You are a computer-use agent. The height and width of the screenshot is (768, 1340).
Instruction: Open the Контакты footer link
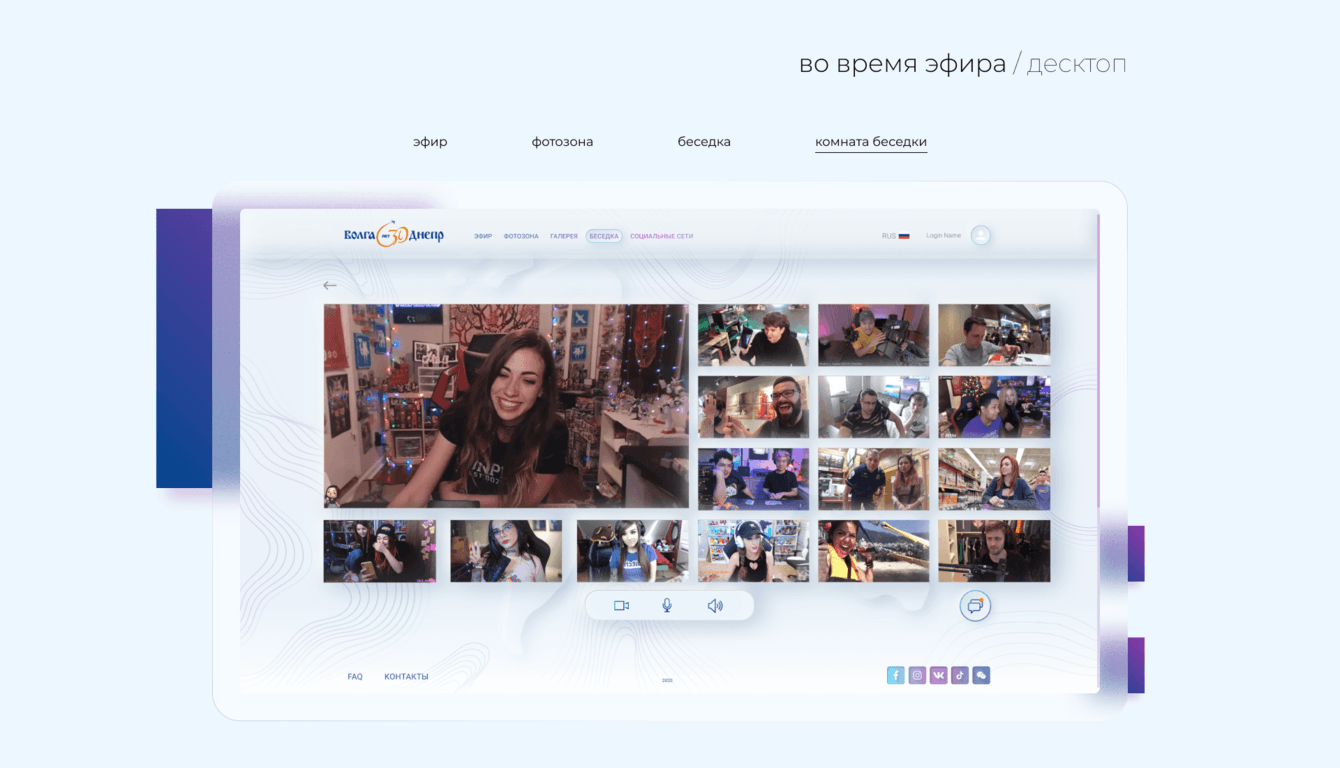pos(406,677)
